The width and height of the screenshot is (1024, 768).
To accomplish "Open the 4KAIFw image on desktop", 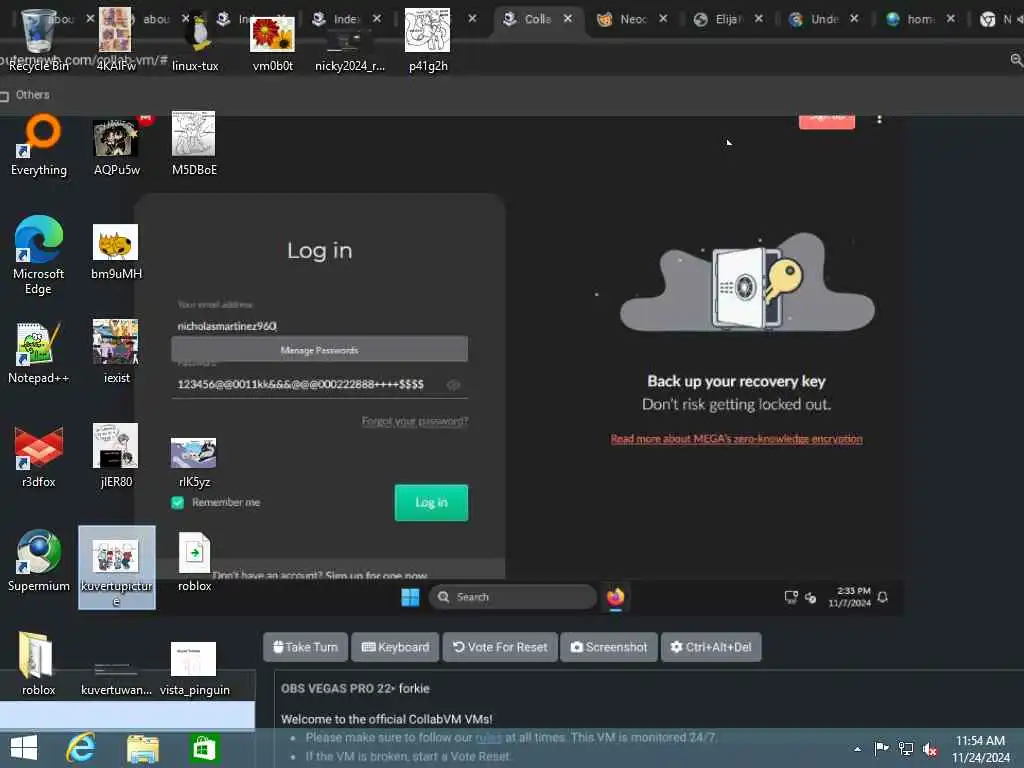I will (116, 39).
